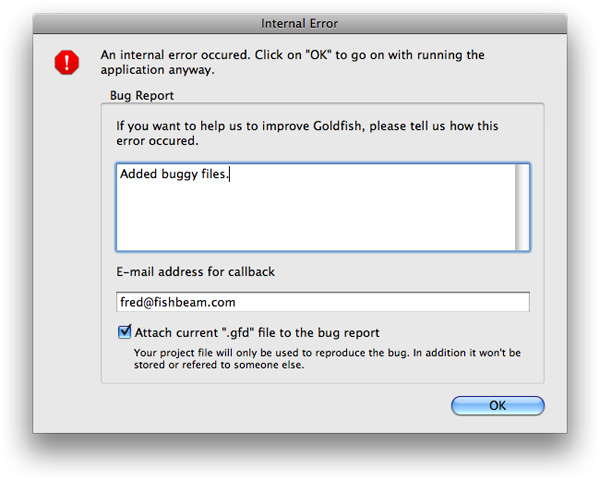
Task: Click the e-mail address callback field
Action: 323,302
